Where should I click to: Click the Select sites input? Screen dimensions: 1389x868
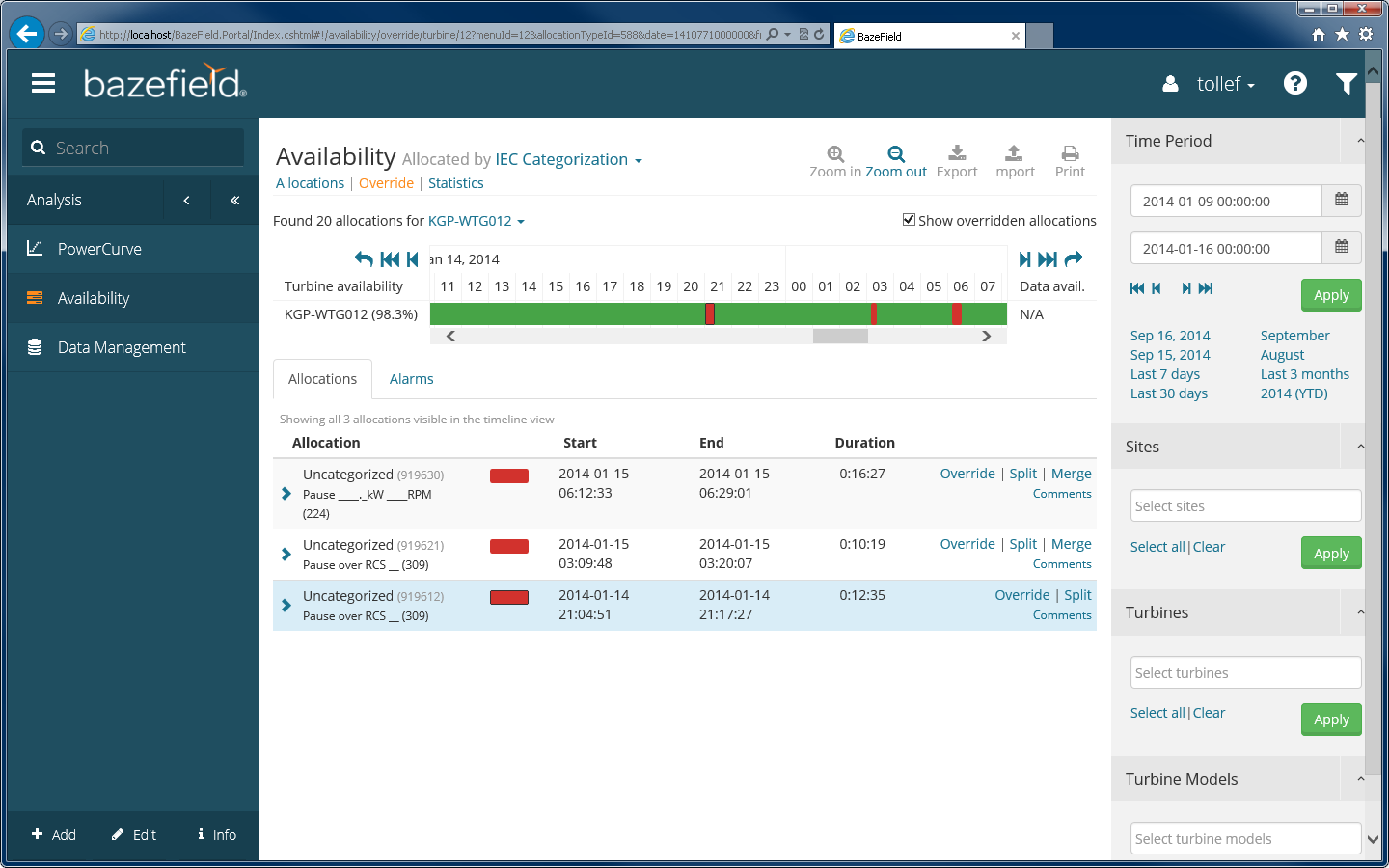(1246, 505)
